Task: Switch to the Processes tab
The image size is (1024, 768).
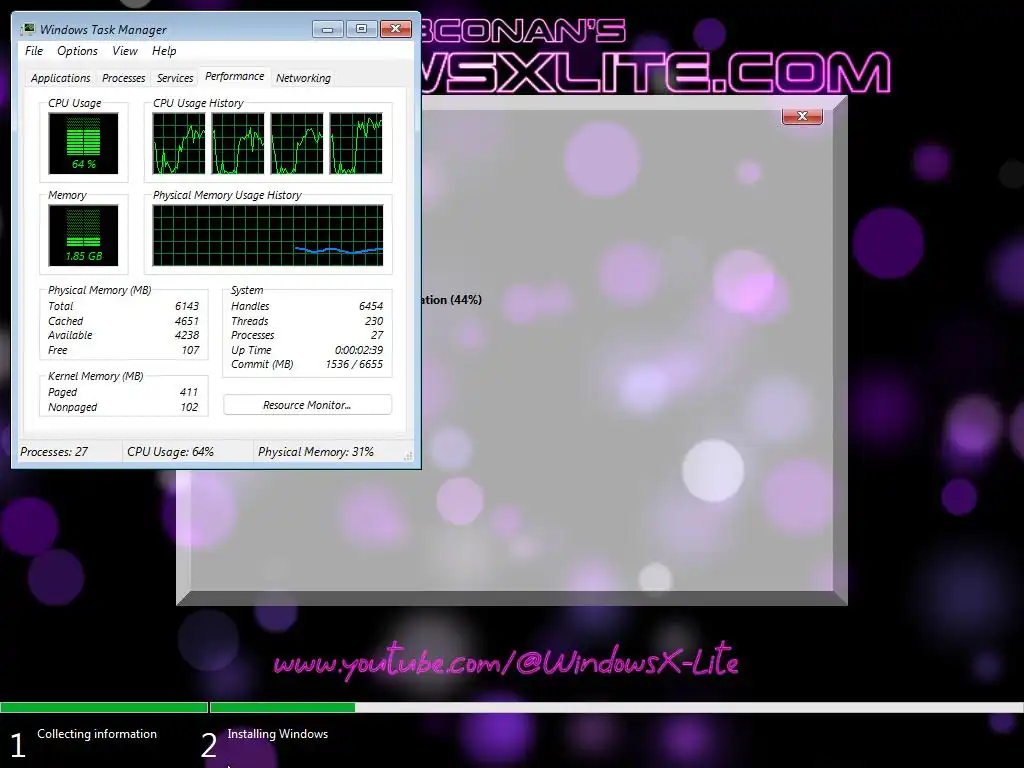Action: (123, 78)
